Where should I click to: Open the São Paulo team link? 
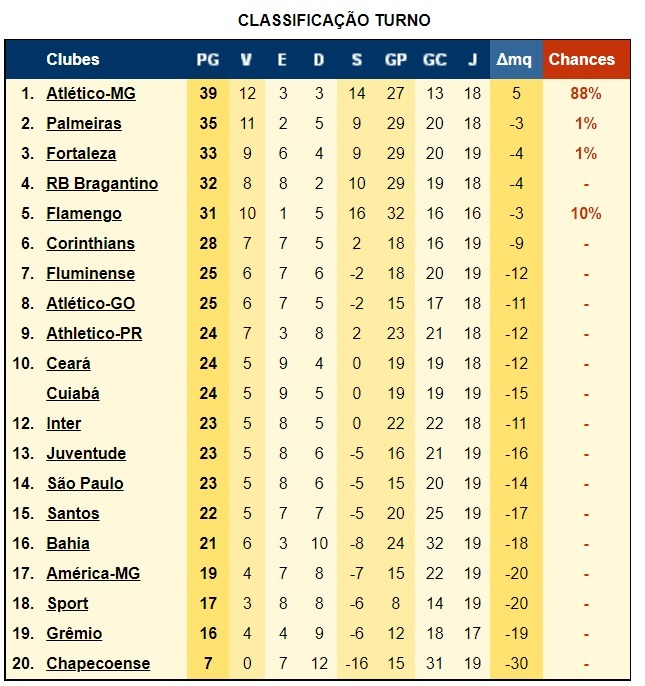[85, 483]
